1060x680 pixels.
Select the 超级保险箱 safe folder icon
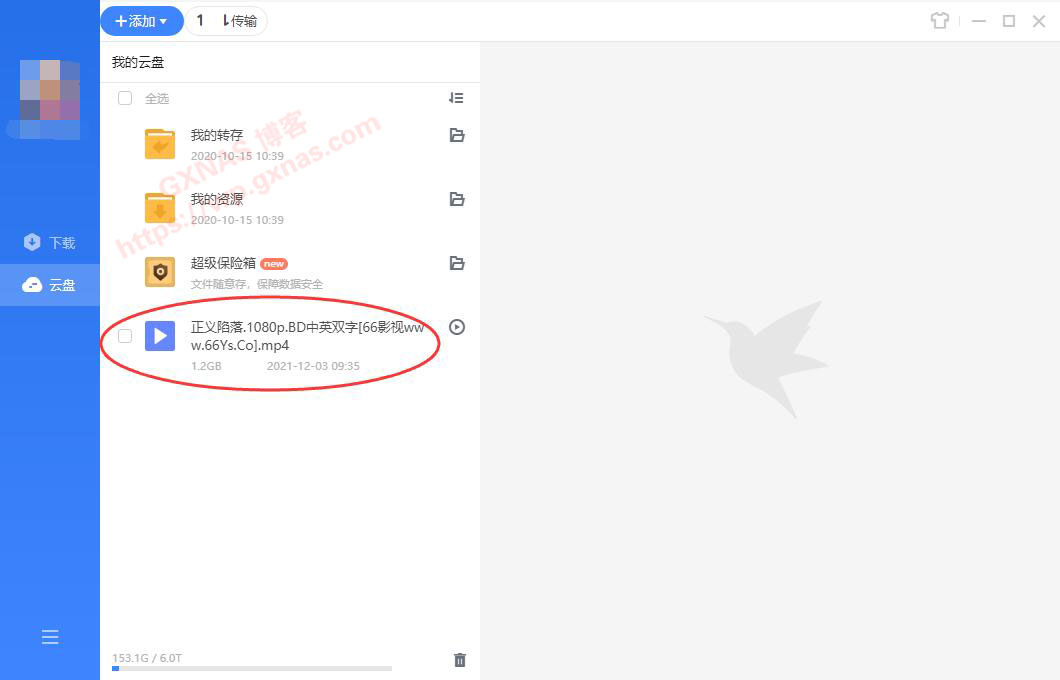pyautogui.click(x=160, y=272)
